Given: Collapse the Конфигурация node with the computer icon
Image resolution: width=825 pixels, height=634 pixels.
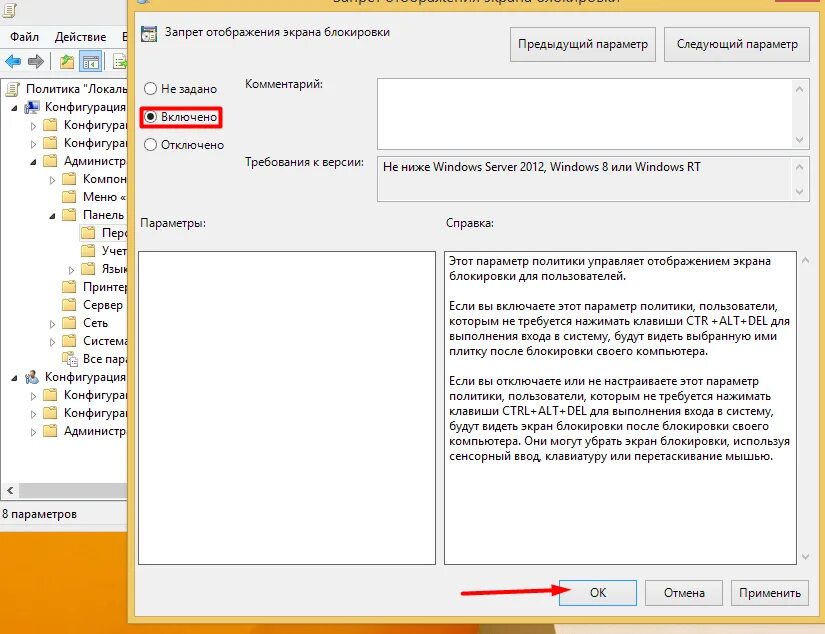Looking at the screenshot, I should tap(14, 108).
